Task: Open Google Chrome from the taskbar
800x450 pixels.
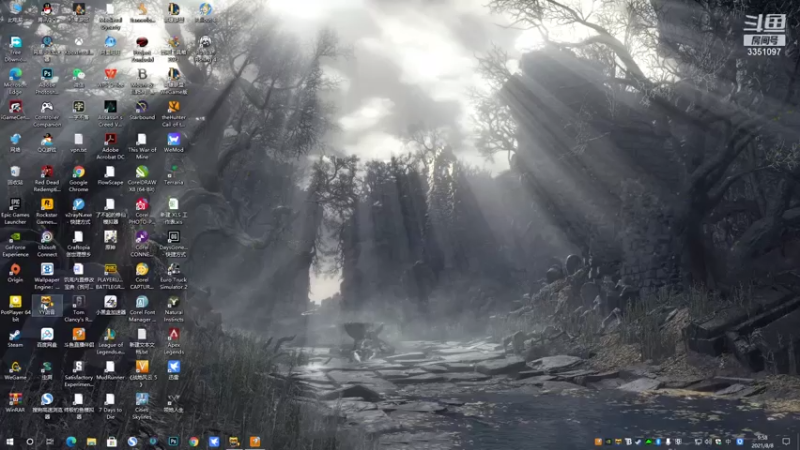Action: 193,441
